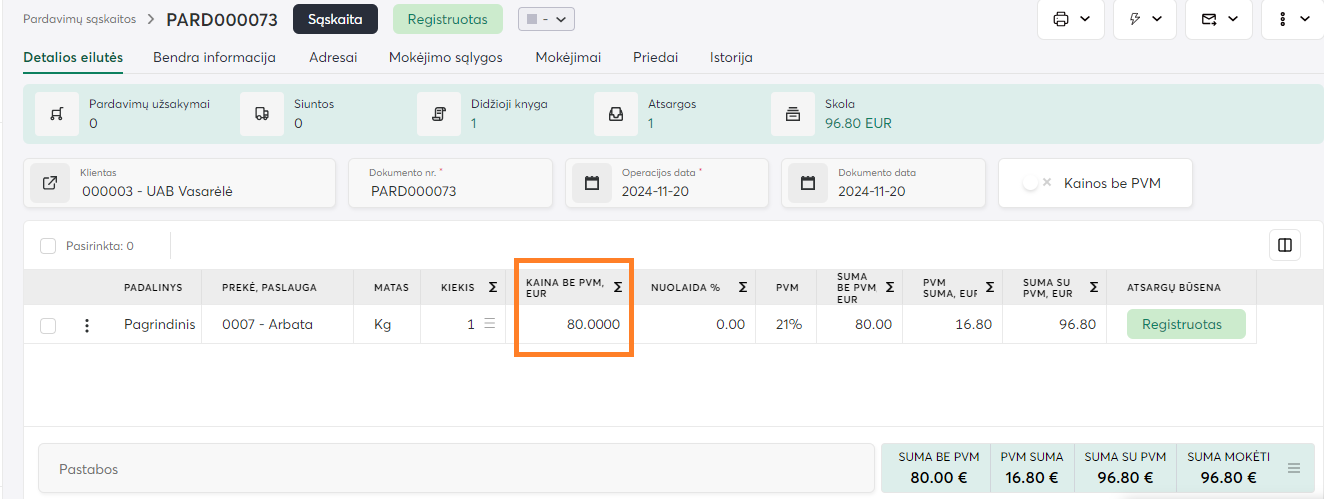1324x499 pixels.
Task: Click the Atsargos inventory icon
Action: tap(616, 114)
